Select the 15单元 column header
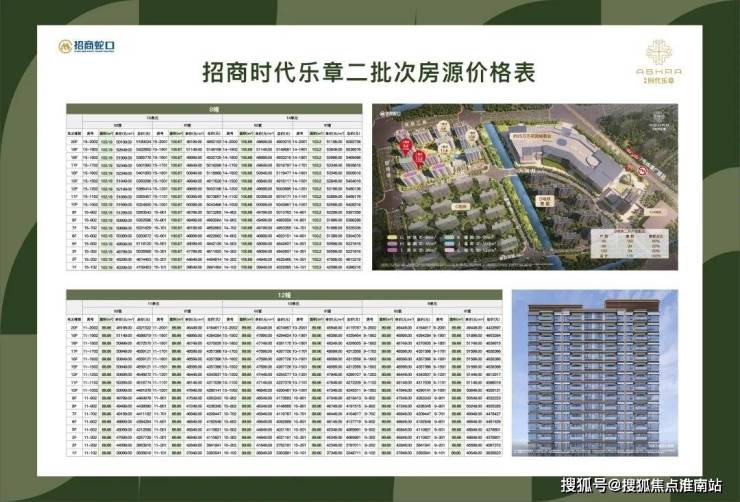 coord(152,118)
